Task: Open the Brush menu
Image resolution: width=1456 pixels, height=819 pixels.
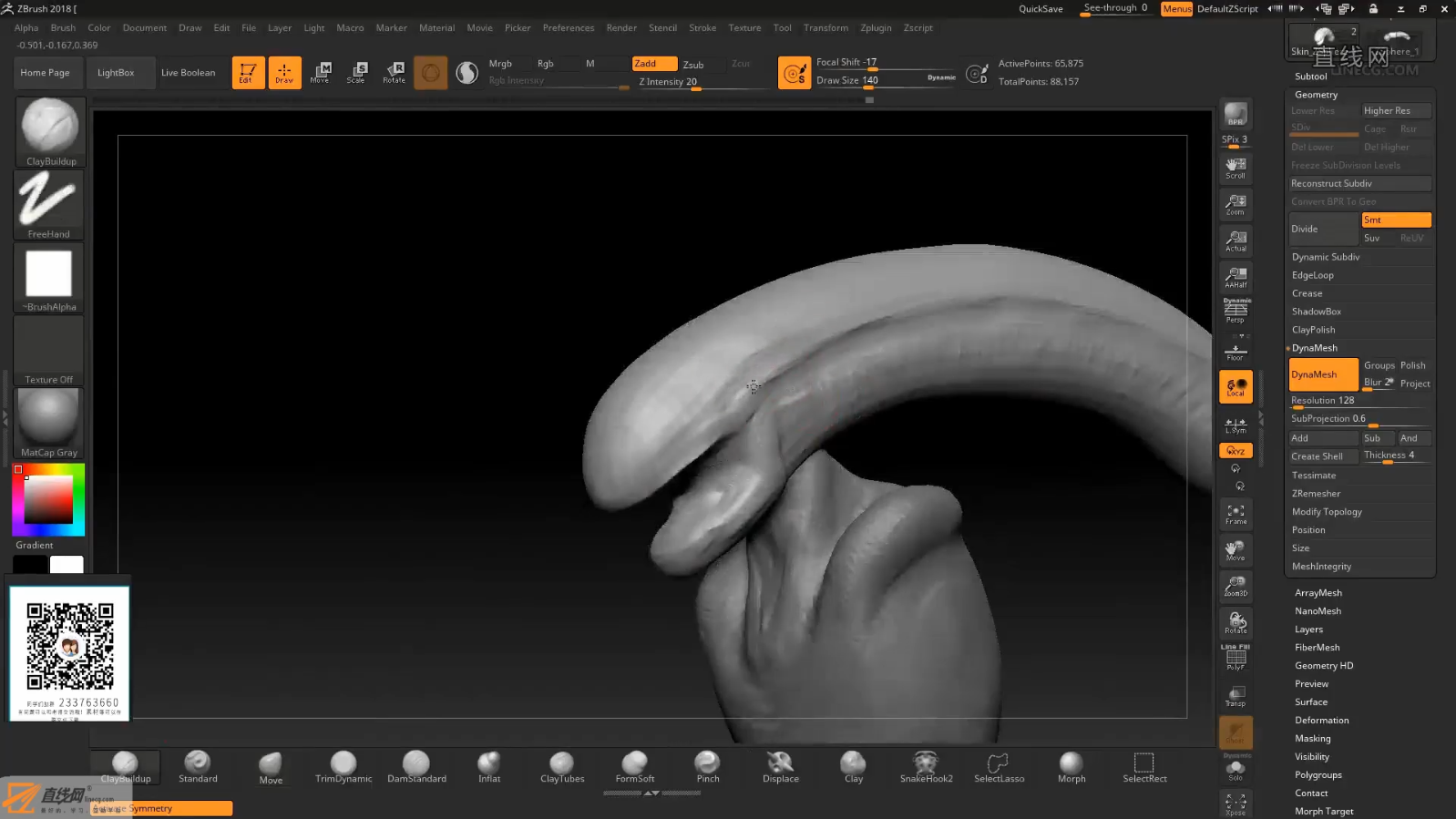Action: [63, 27]
